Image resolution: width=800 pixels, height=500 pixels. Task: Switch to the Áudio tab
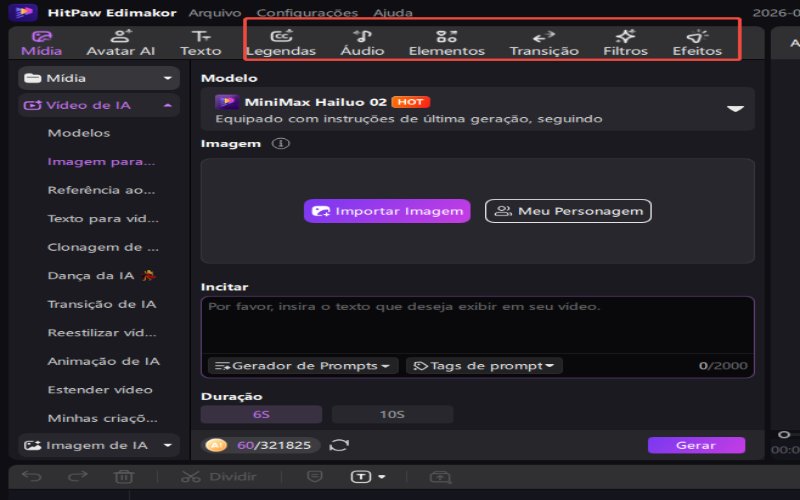362,43
